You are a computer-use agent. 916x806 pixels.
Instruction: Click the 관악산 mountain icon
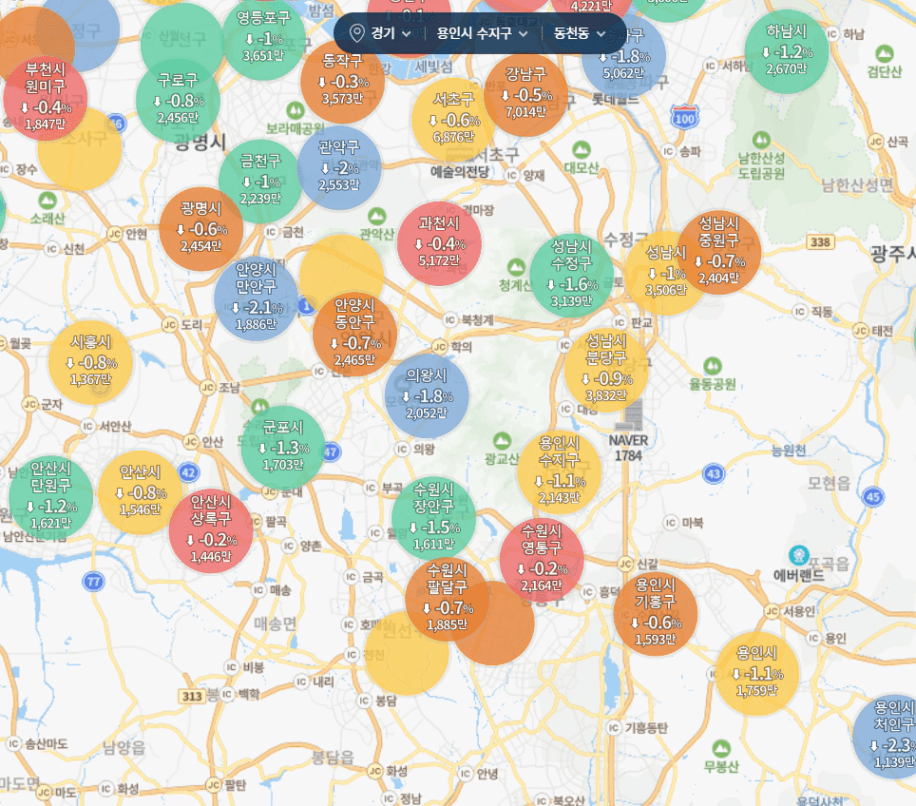tap(376, 216)
